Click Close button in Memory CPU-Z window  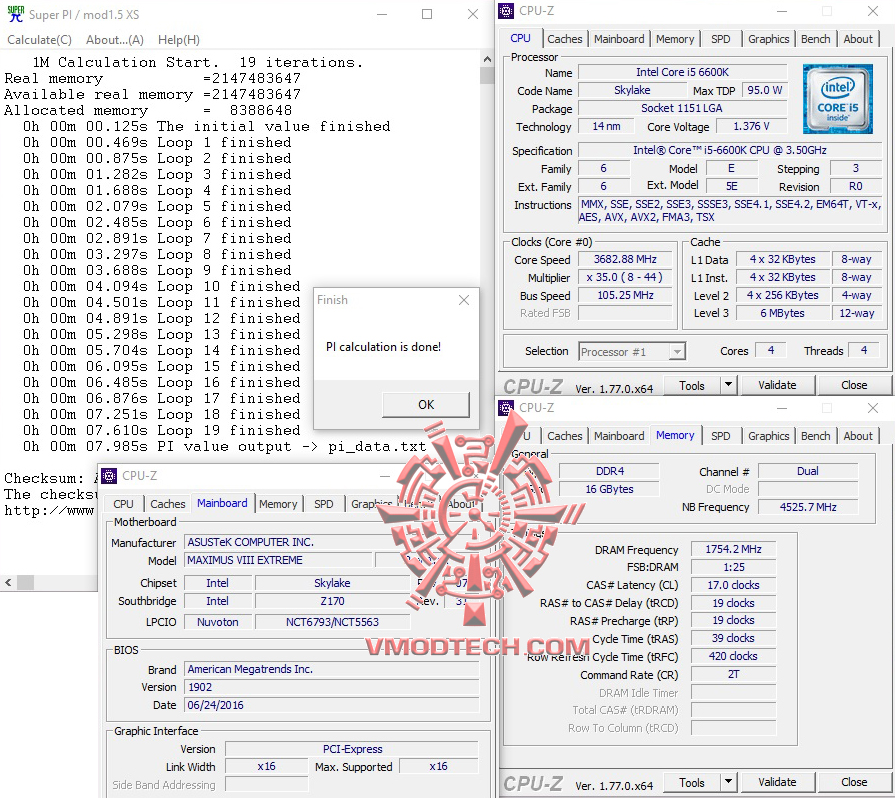854,782
